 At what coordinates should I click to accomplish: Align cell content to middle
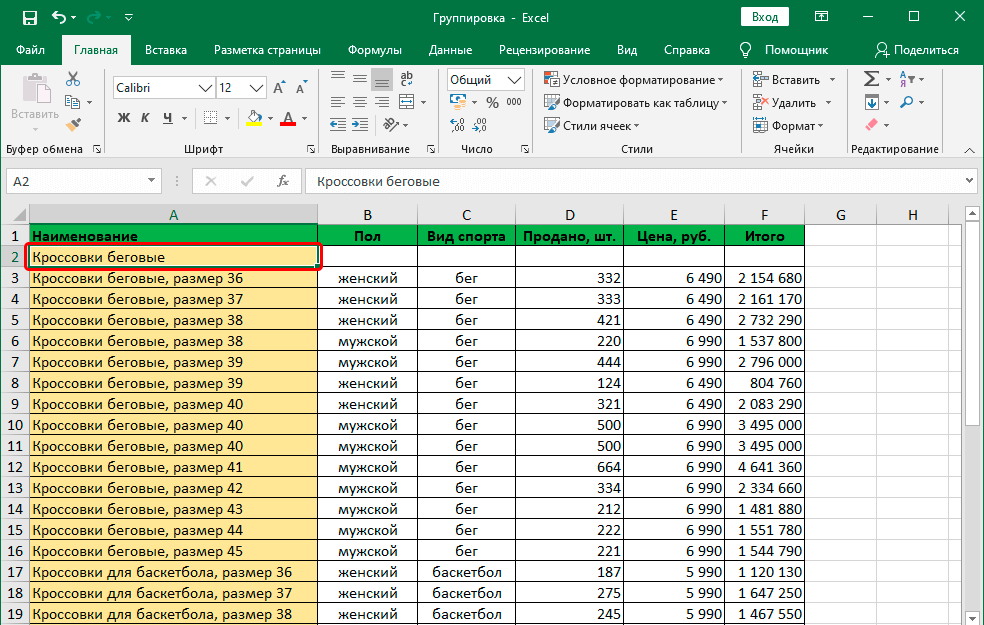pos(360,79)
